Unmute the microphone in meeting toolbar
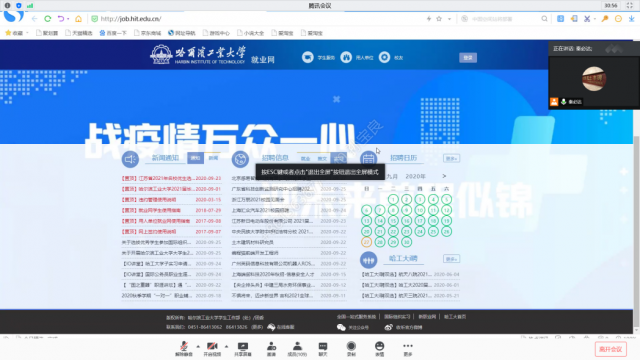640x360 pixels. point(184,348)
